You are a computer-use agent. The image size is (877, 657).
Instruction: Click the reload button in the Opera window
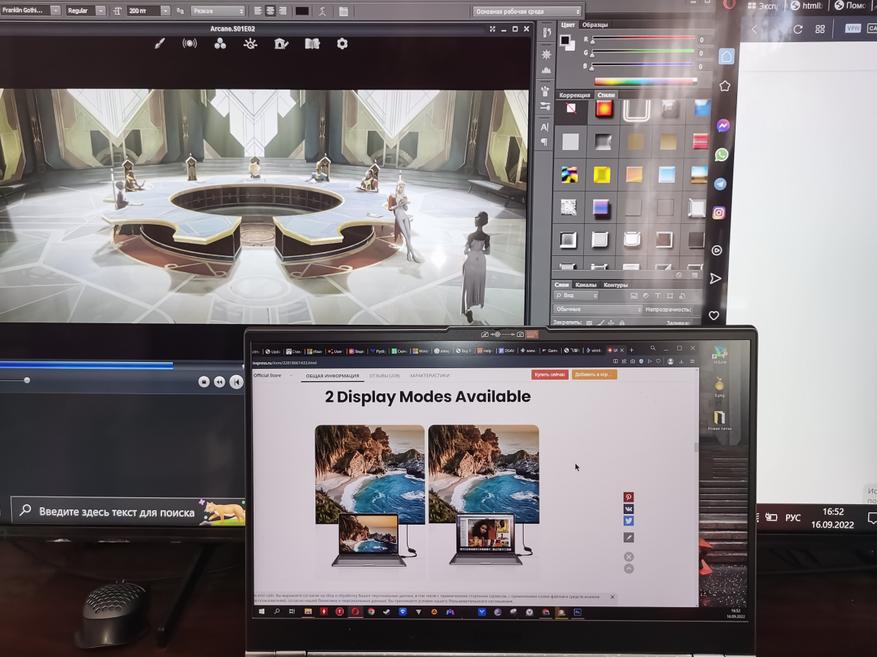tap(798, 29)
